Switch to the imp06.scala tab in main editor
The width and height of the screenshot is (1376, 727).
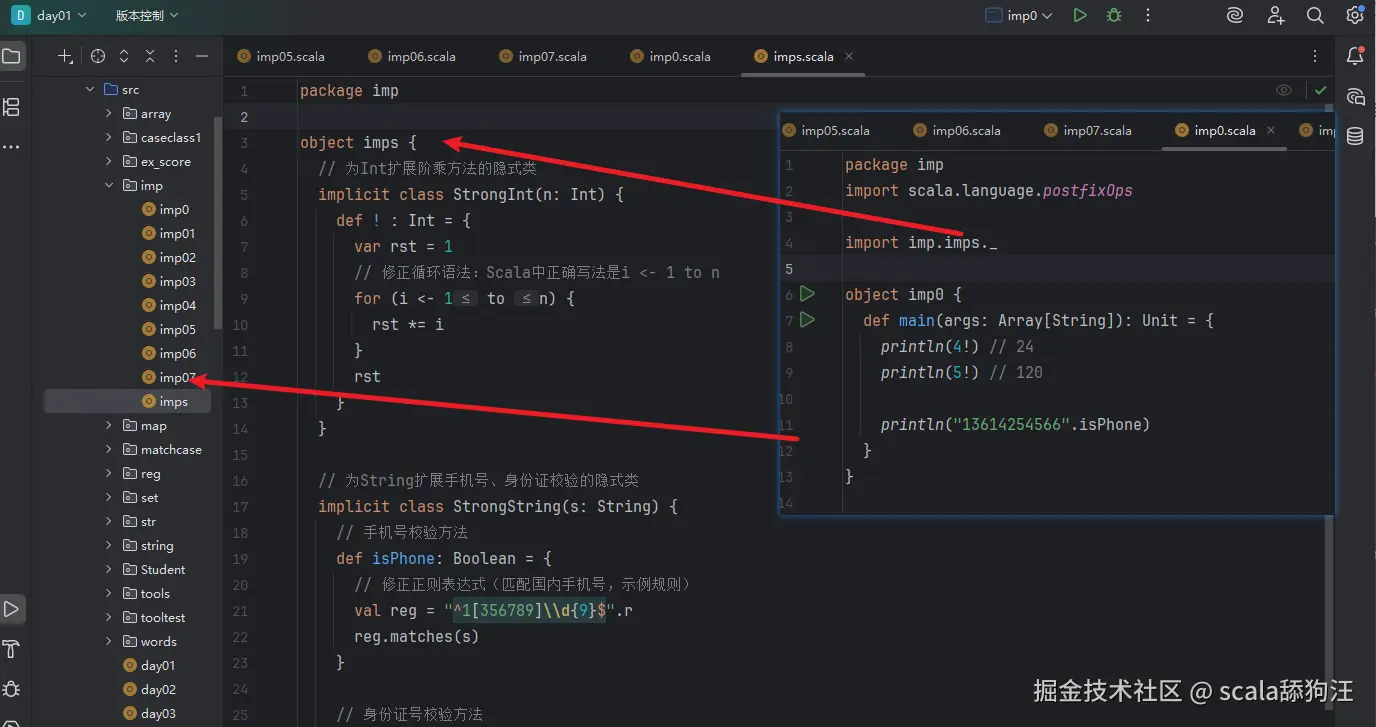412,56
